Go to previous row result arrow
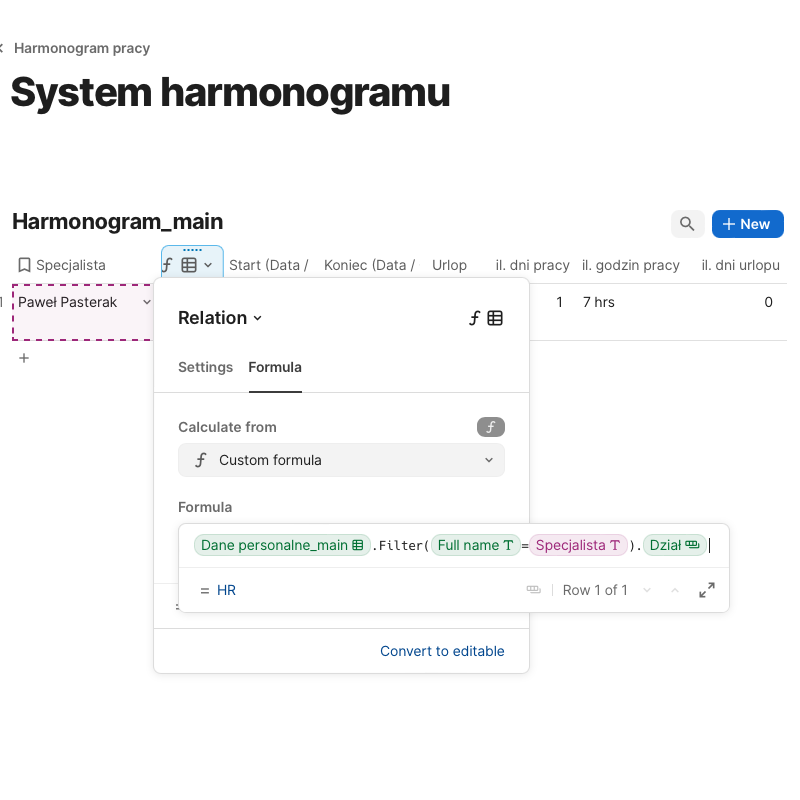This screenshot has width=800, height=800. 675,590
